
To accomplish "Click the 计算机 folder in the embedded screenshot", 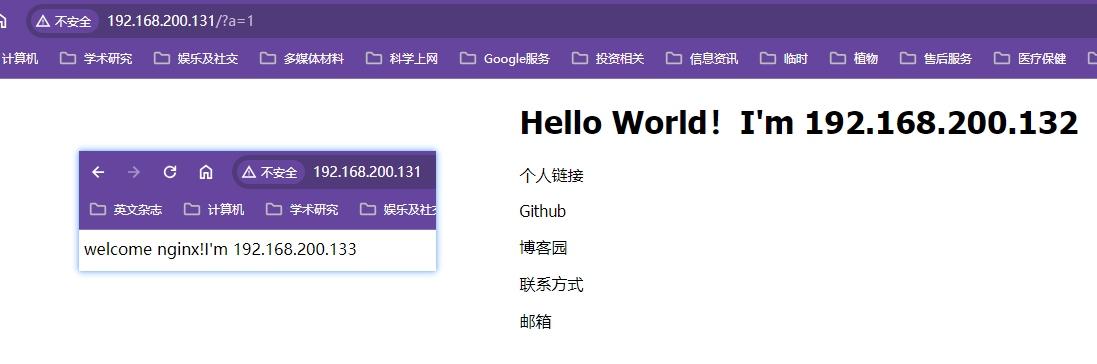I will coord(214,209).
